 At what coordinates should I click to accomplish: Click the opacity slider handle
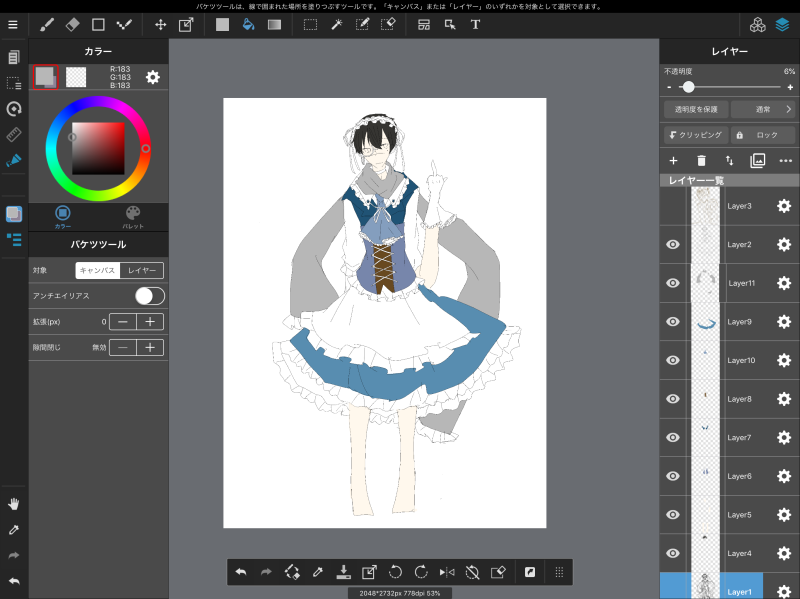coord(688,87)
